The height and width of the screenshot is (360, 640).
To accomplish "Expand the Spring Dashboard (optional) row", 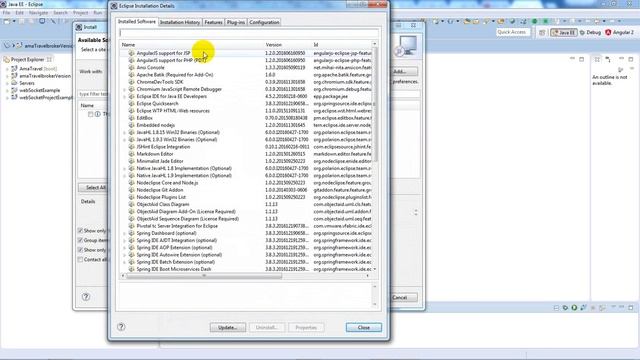I will tap(124, 233).
